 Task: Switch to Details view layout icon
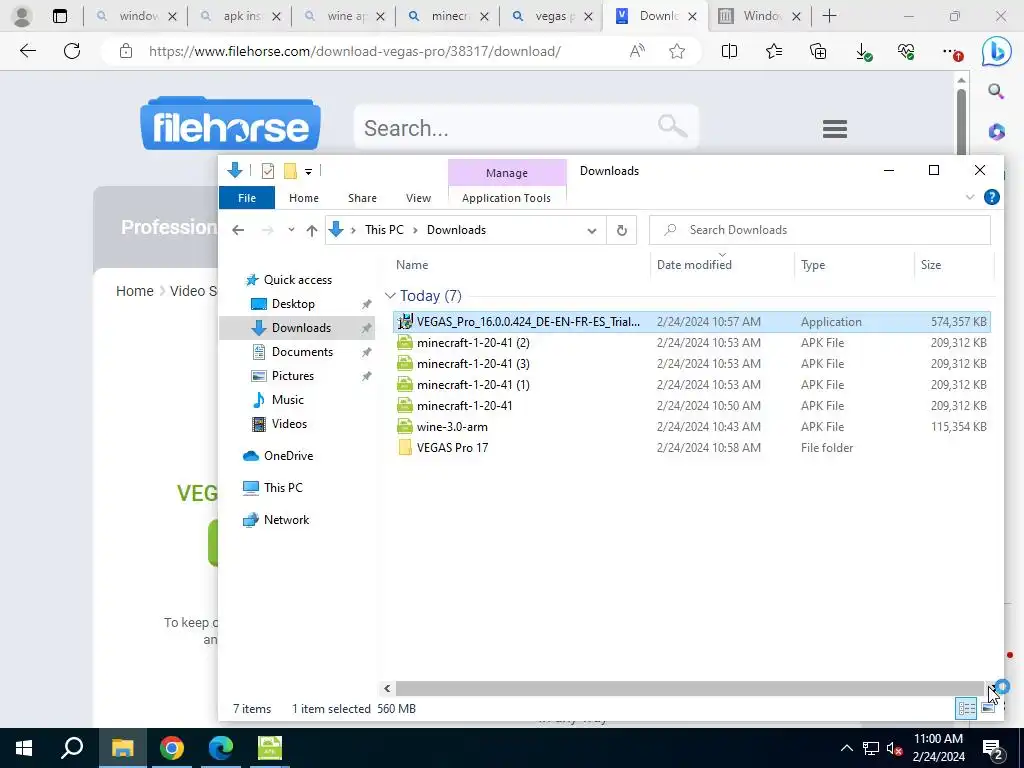(x=967, y=708)
